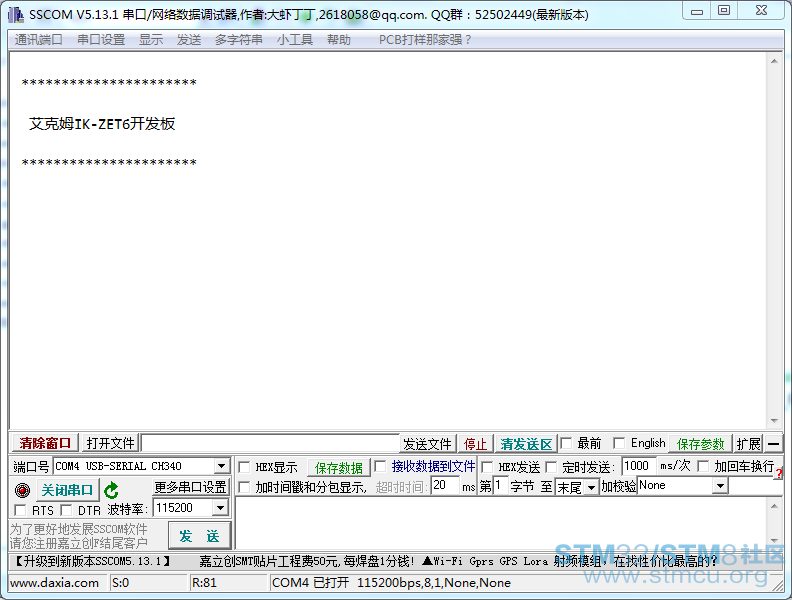Open the 加校验 None dropdown
The width and height of the screenshot is (792, 600).
720,486
